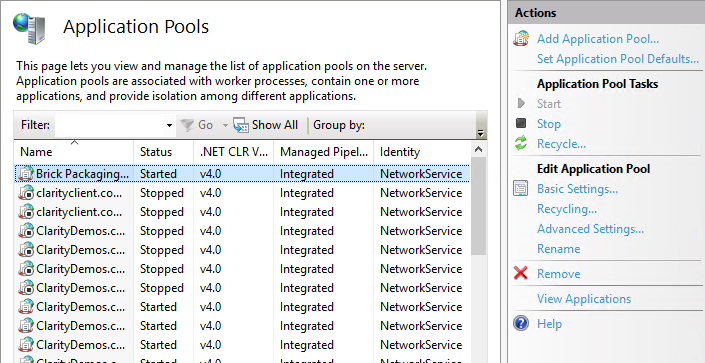The width and height of the screenshot is (705, 363).
Task: Open the Advanced Settings... link
Action: [x=590, y=229]
